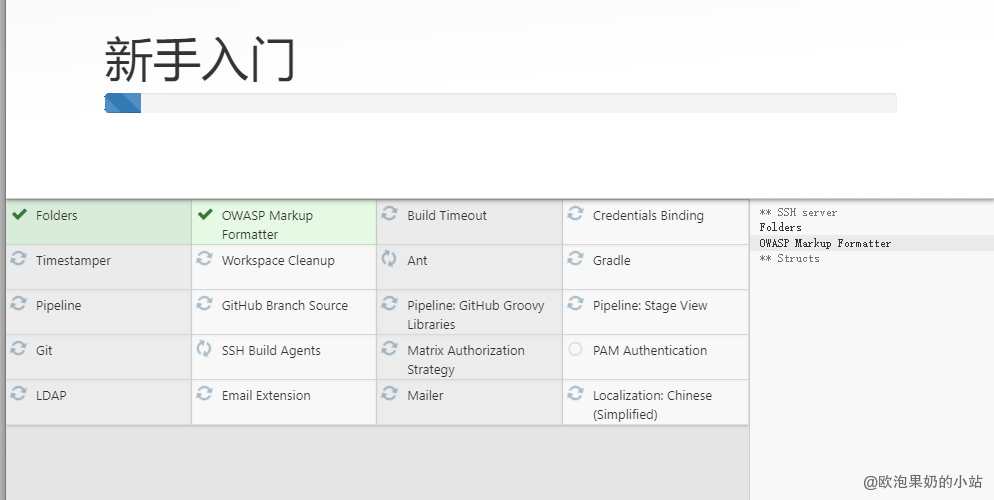This screenshot has height=500, width=994.
Task: Select the Git plugin name
Action: 44,350
